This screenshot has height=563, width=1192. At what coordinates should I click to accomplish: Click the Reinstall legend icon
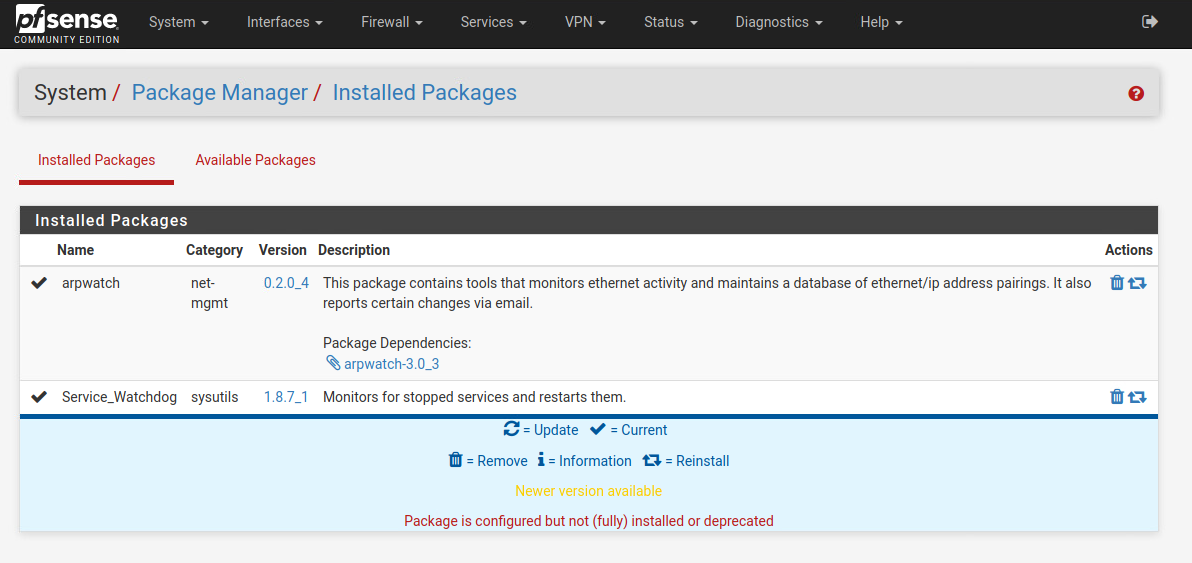(651, 460)
